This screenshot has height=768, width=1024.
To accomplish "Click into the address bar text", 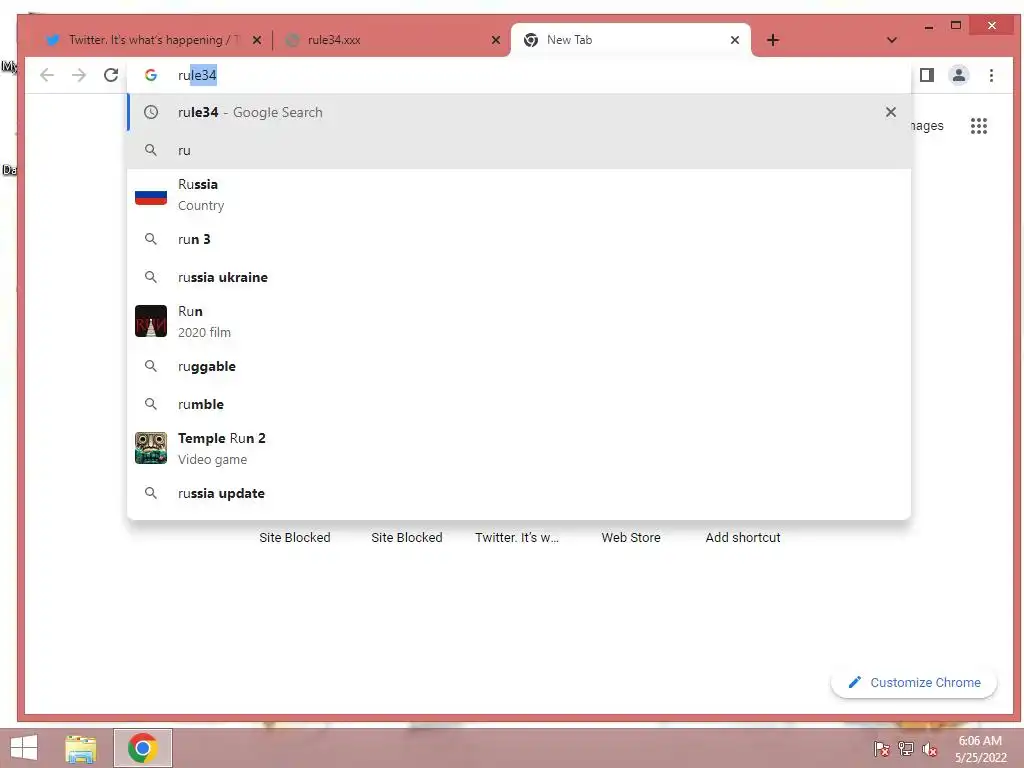I will coord(197,75).
